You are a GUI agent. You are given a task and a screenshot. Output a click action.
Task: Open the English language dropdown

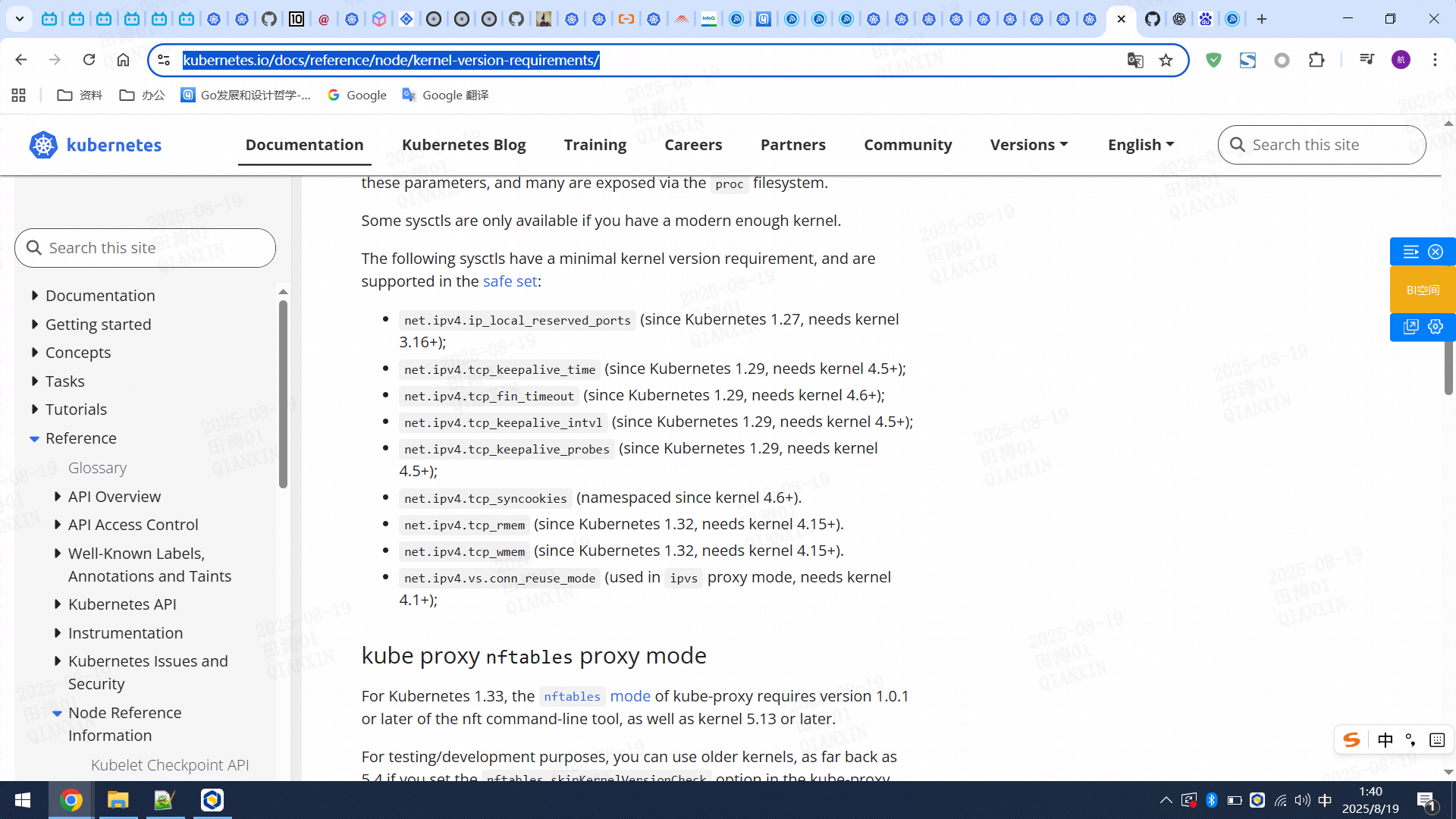click(x=1140, y=145)
